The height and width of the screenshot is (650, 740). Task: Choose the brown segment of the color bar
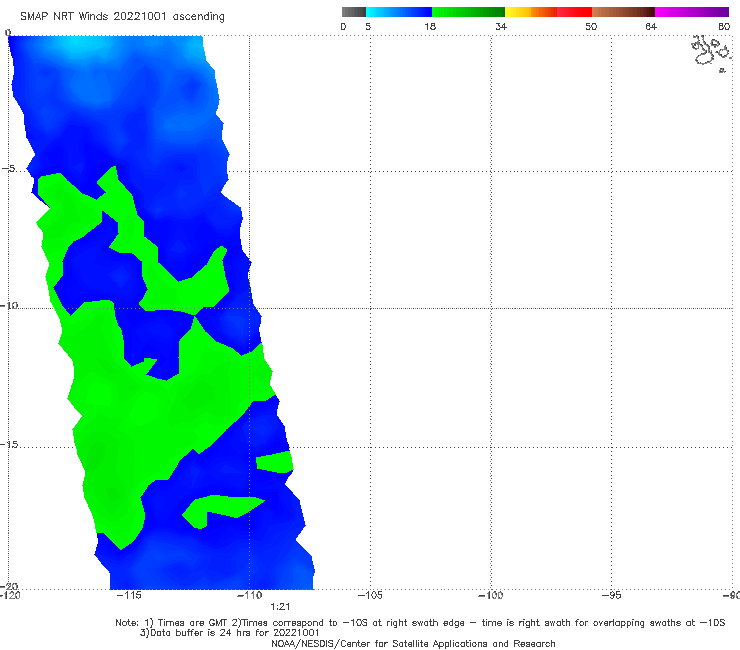[x=623, y=12]
